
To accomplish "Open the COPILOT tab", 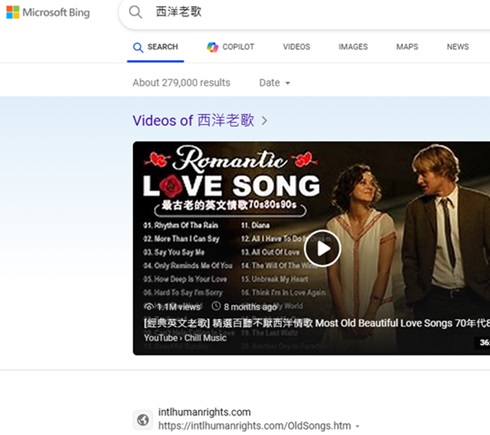I will [x=230, y=47].
